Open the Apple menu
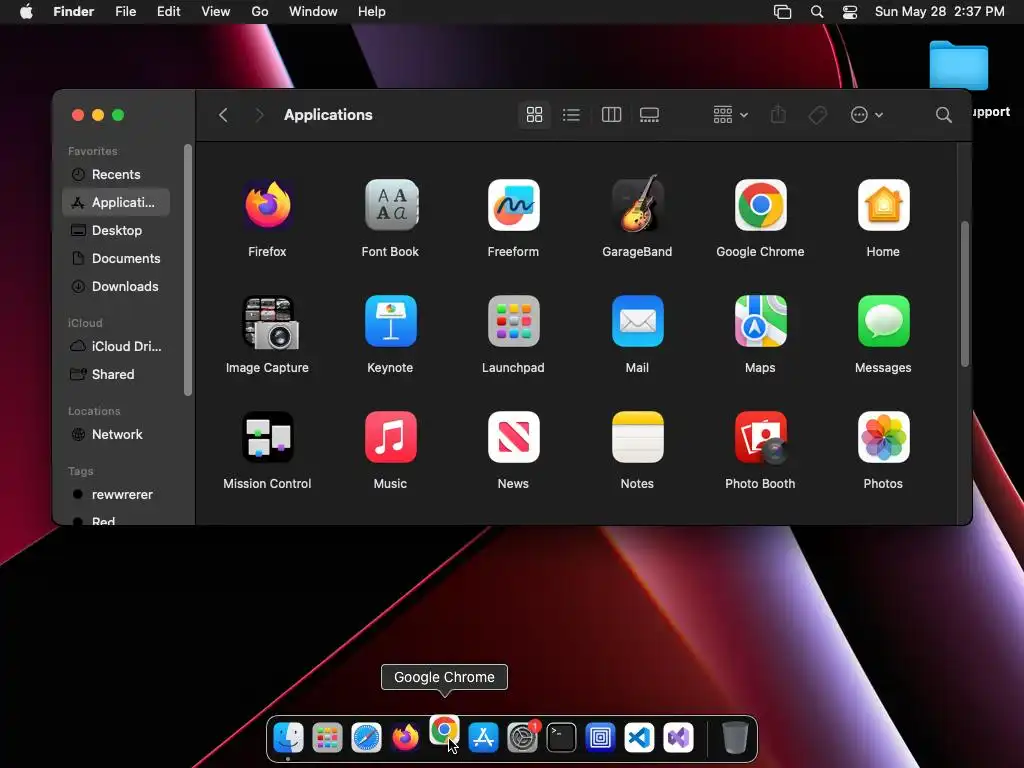This screenshot has width=1024, height=768. point(26,12)
